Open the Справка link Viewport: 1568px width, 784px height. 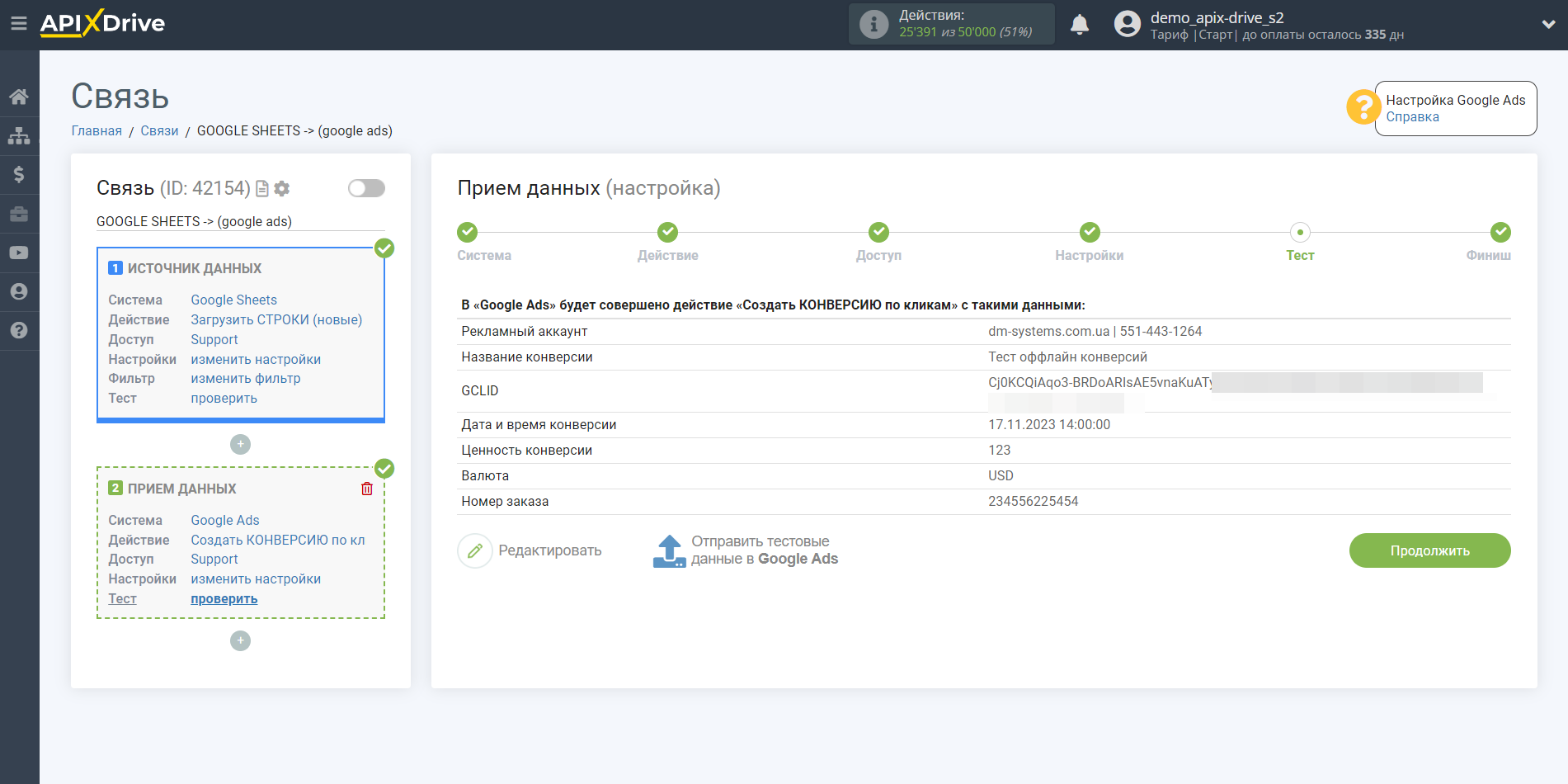pyautogui.click(x=1412, y=117)
